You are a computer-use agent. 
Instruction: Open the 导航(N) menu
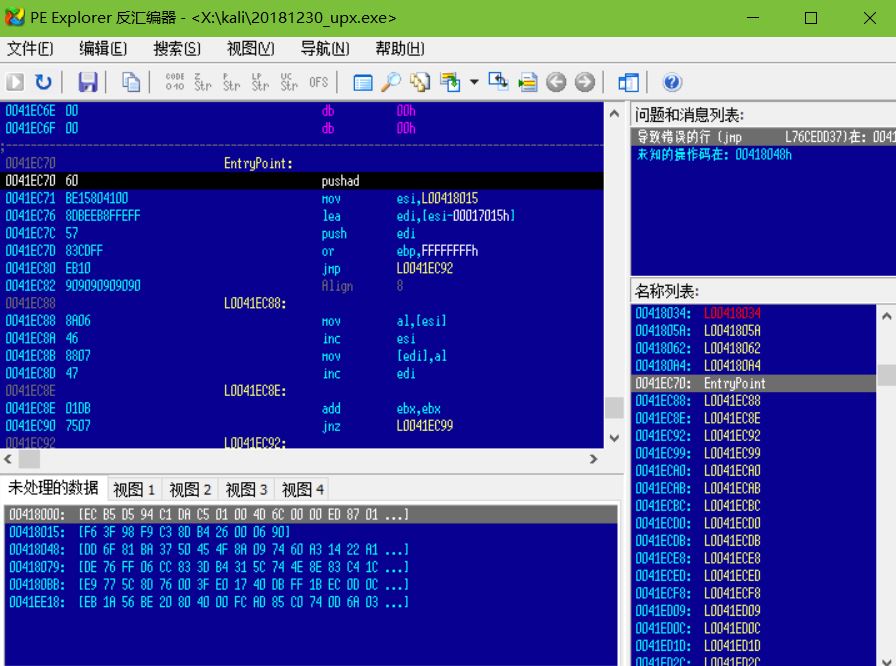pyautogui.click(x=325, y=49)
